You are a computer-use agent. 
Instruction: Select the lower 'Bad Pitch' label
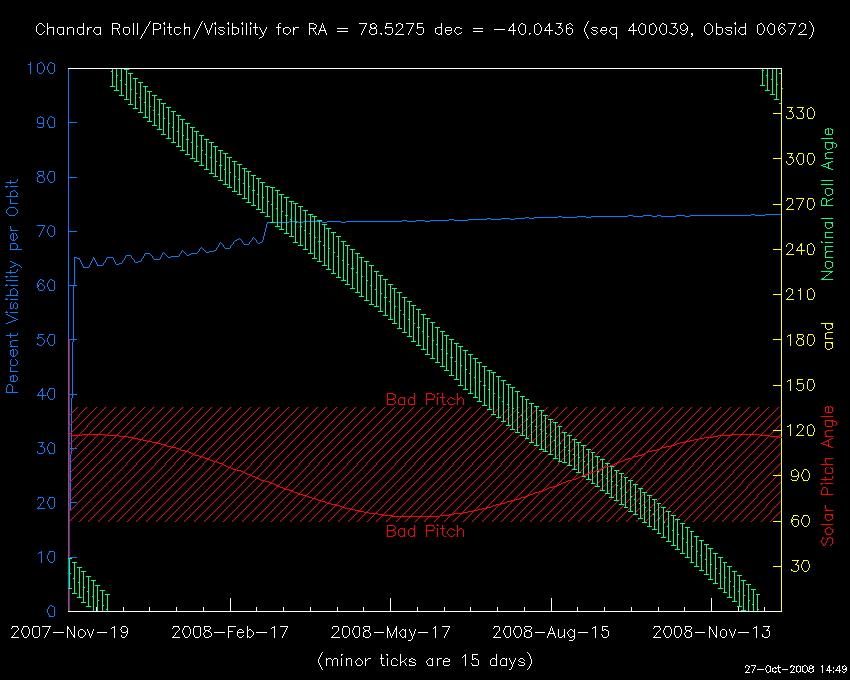(425, 532)
